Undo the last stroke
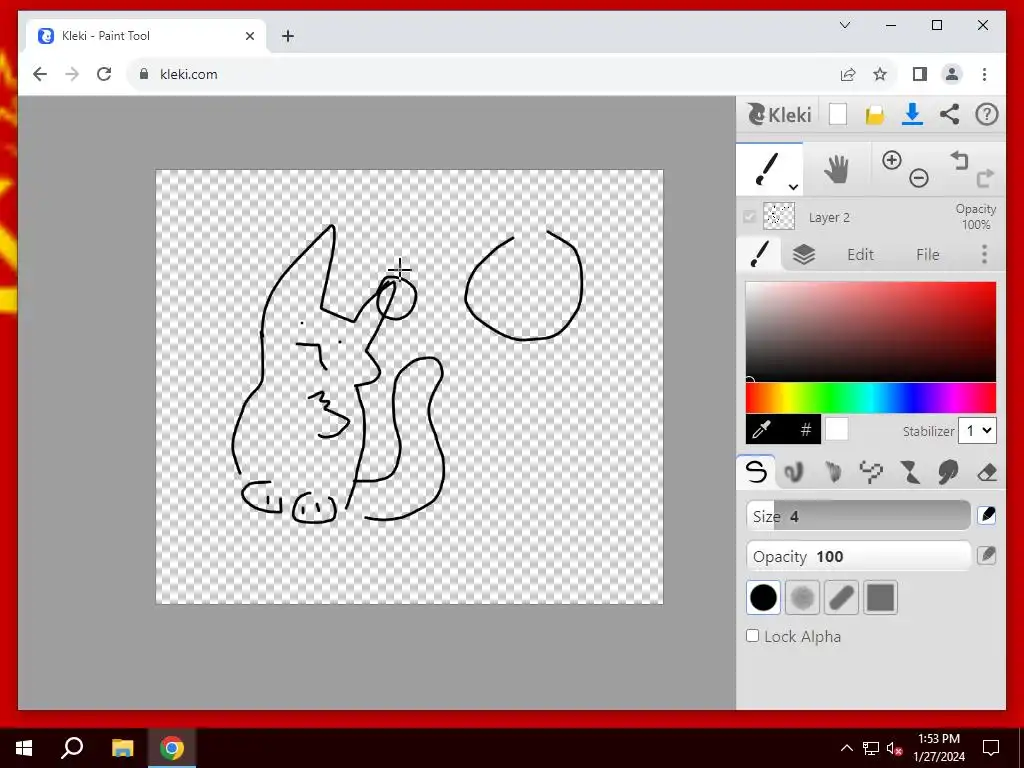This screenshot has height=768, width=1024. [959, 160]
